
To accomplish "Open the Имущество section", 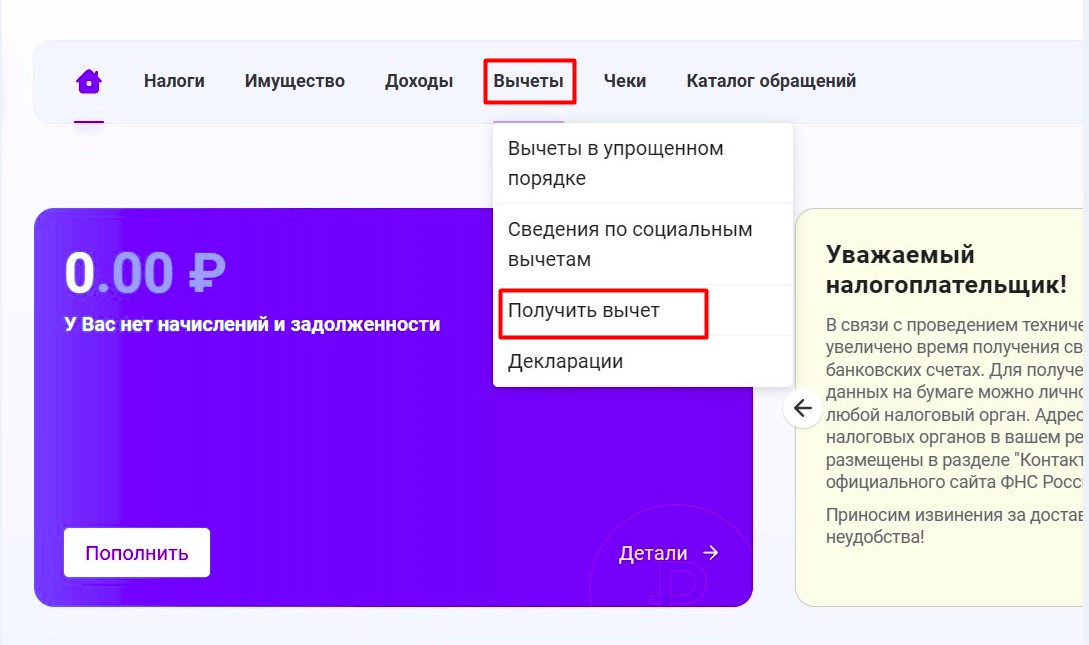I will click(x=295, y=81).
